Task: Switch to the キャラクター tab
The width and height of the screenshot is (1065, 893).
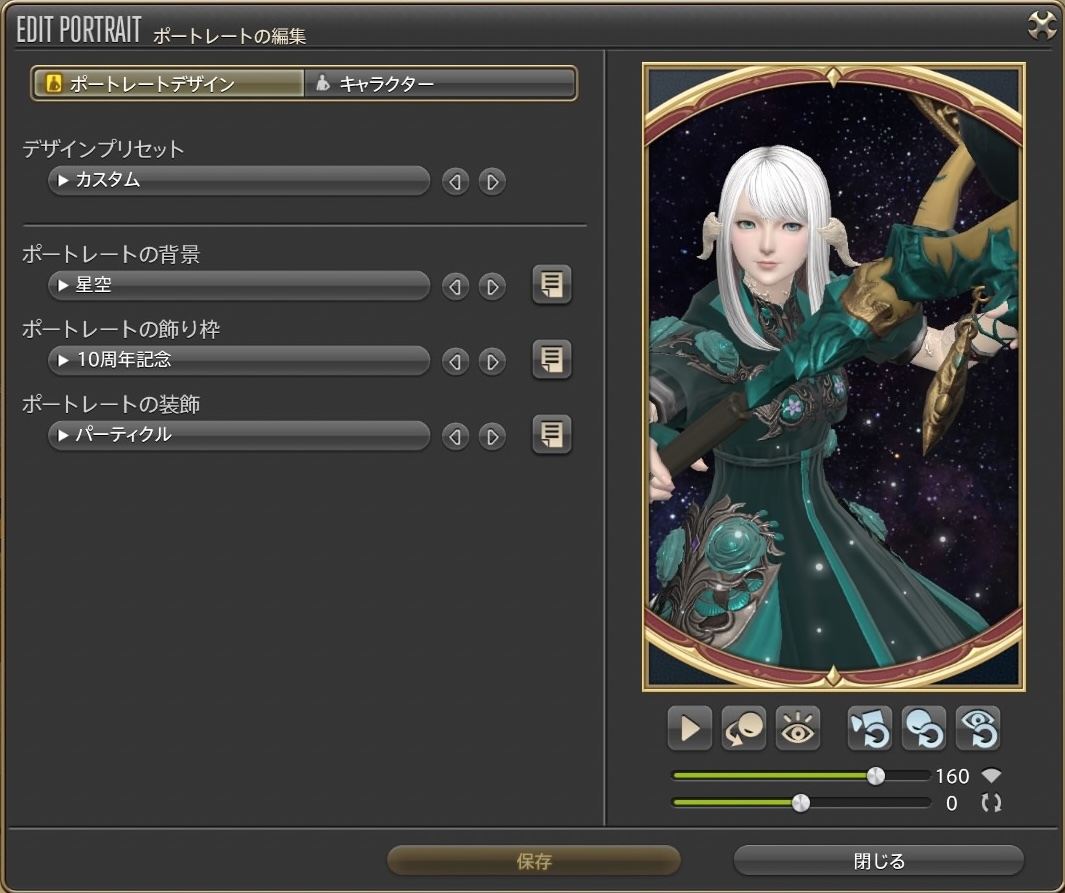Action: coord(440,84)
